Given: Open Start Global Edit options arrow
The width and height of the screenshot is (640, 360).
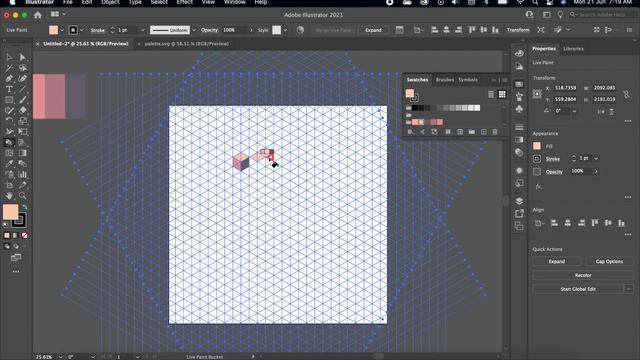Looking at the screenshot, I should point(629,289).
